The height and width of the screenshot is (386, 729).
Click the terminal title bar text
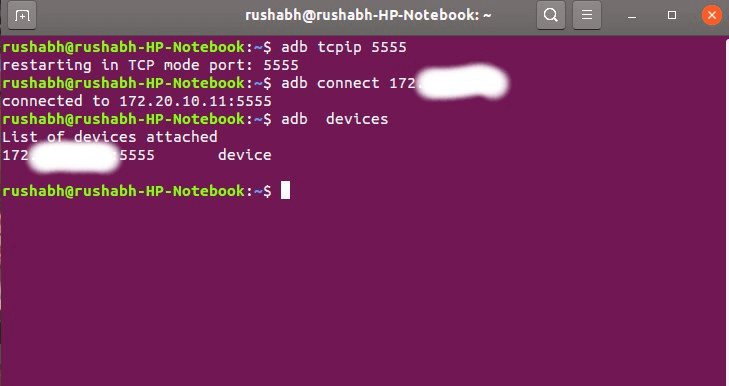(368, 15)
